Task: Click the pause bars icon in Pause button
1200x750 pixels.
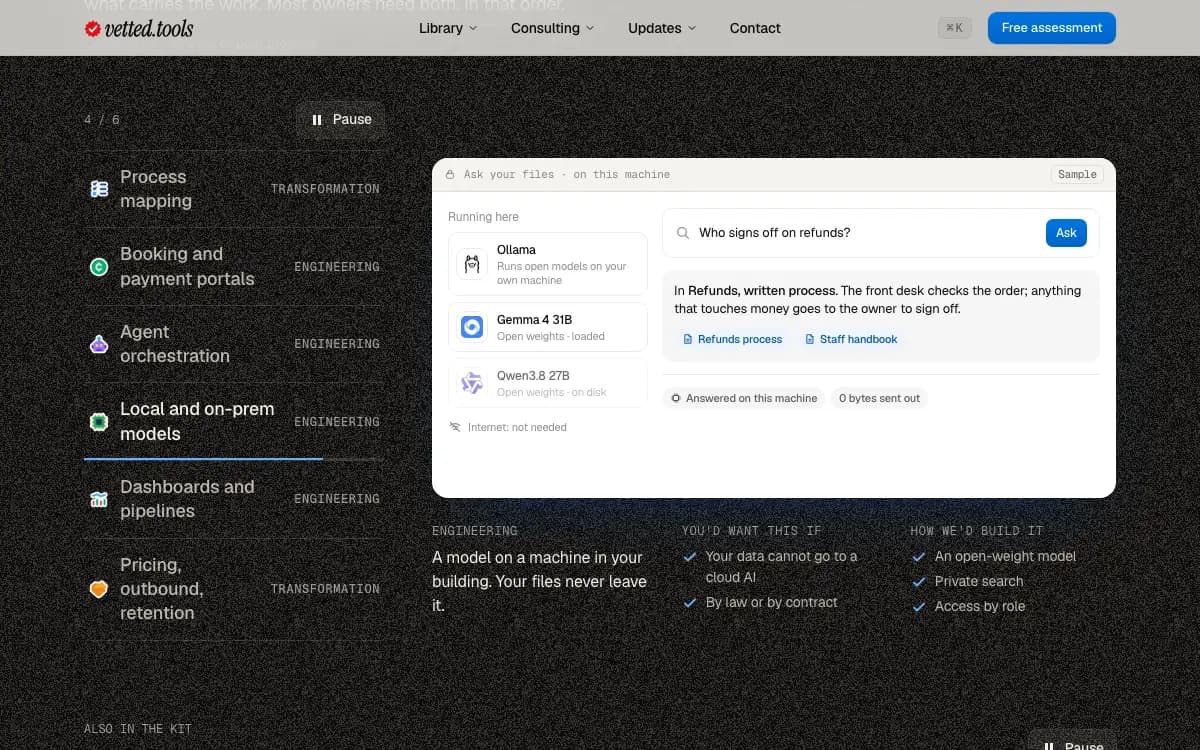Action: [x=317, y=119]
